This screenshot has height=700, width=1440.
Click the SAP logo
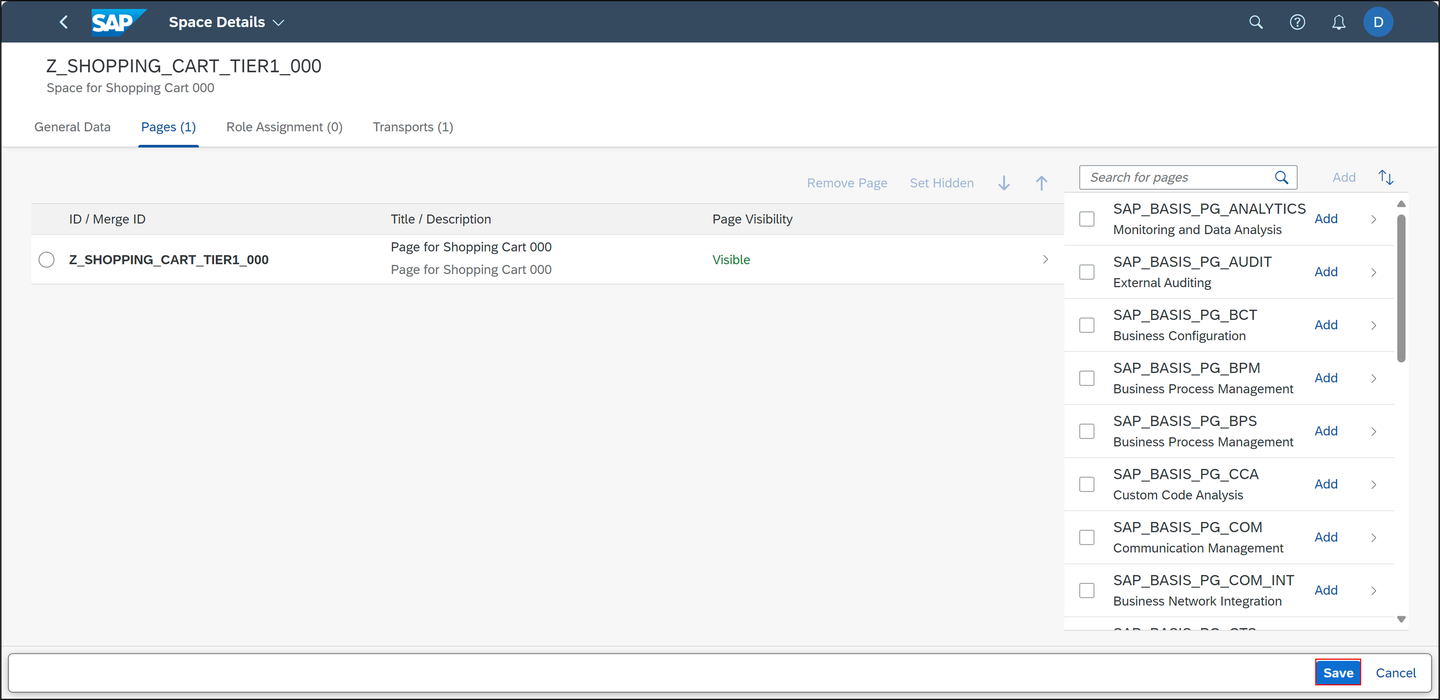[118, 22]
